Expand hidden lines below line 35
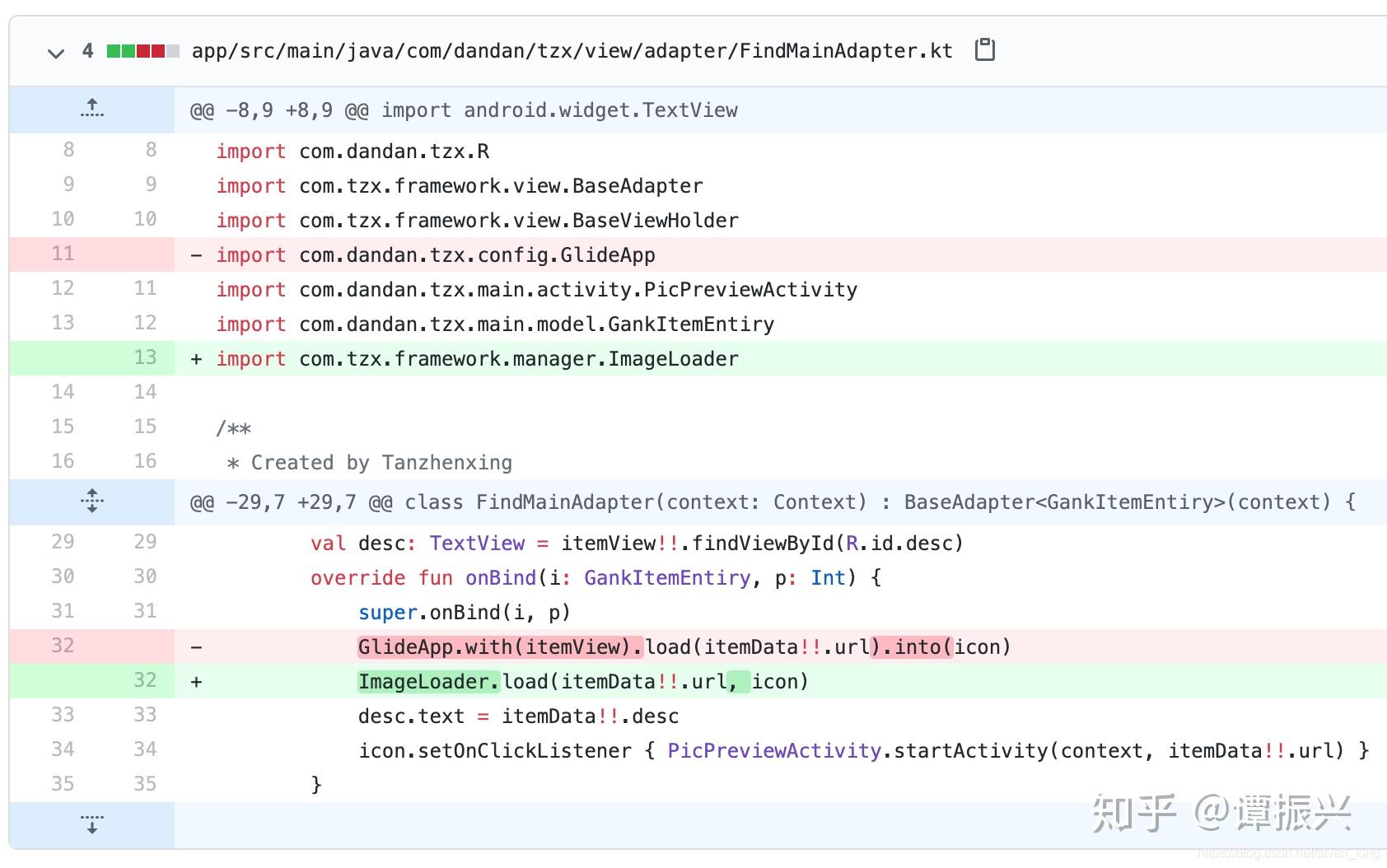This screenshot has height=868, width=1387. 92,824
